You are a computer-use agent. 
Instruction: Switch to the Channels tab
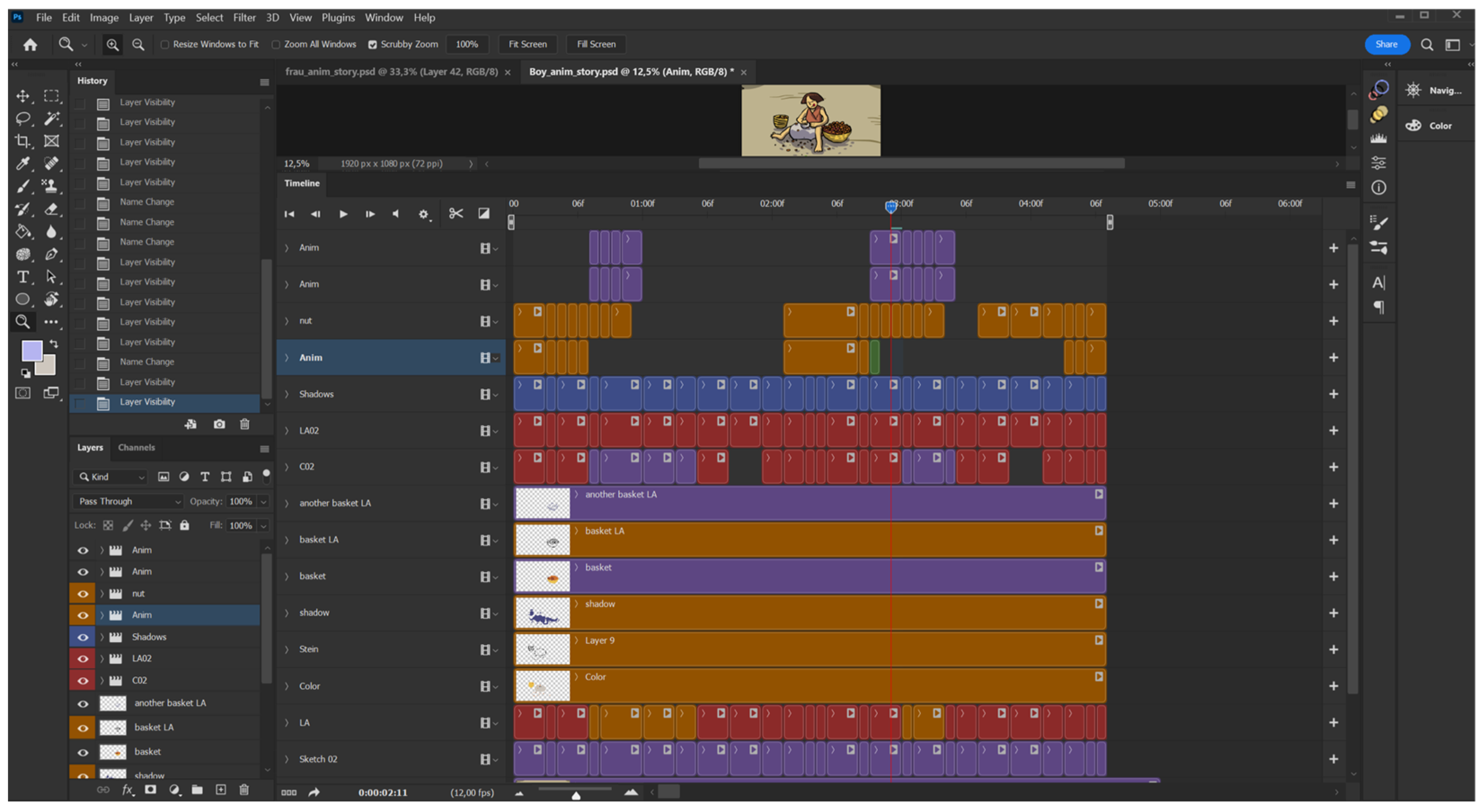pos(137,447)
